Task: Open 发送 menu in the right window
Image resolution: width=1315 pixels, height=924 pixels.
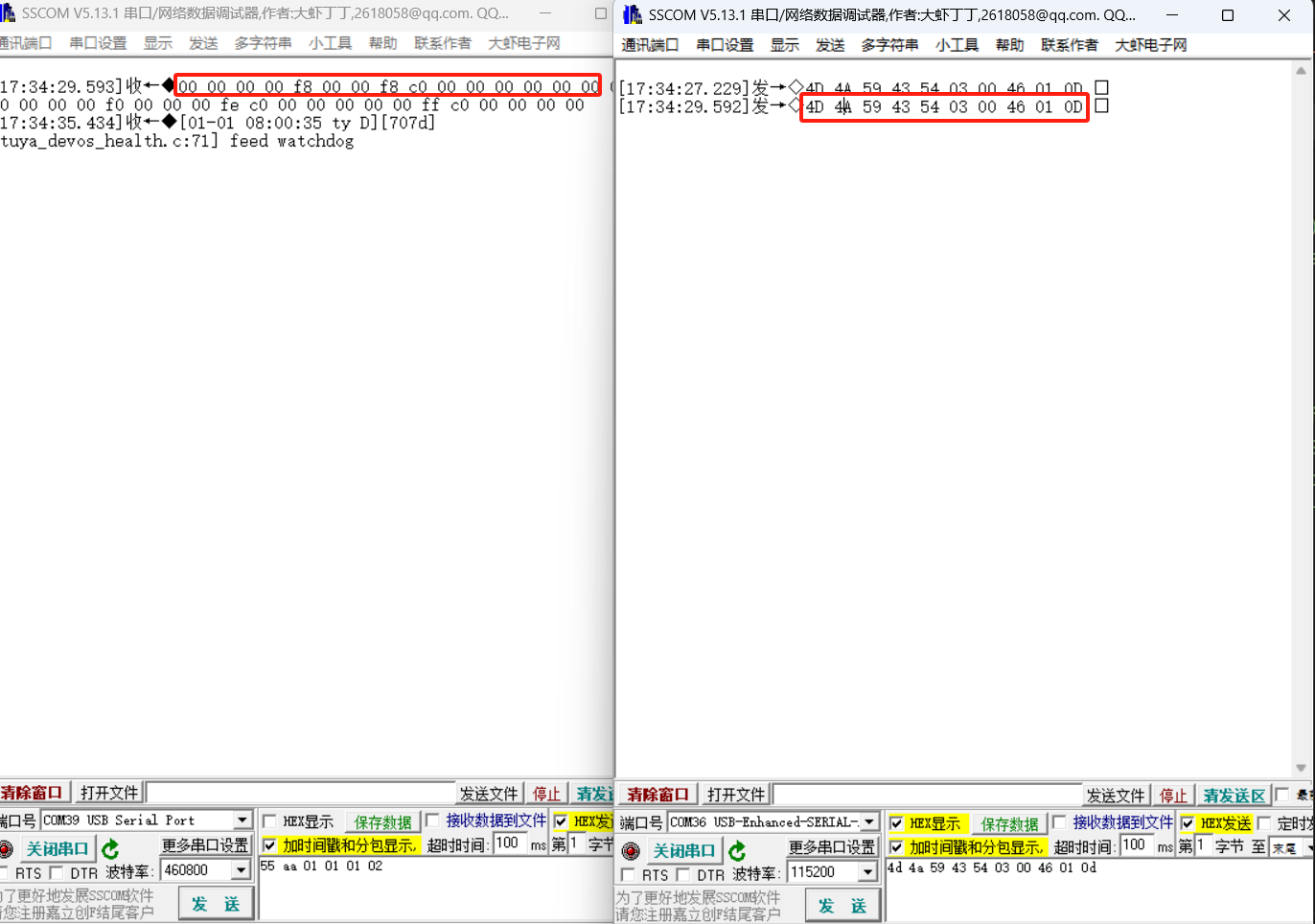Action: (x=830, y=45)
